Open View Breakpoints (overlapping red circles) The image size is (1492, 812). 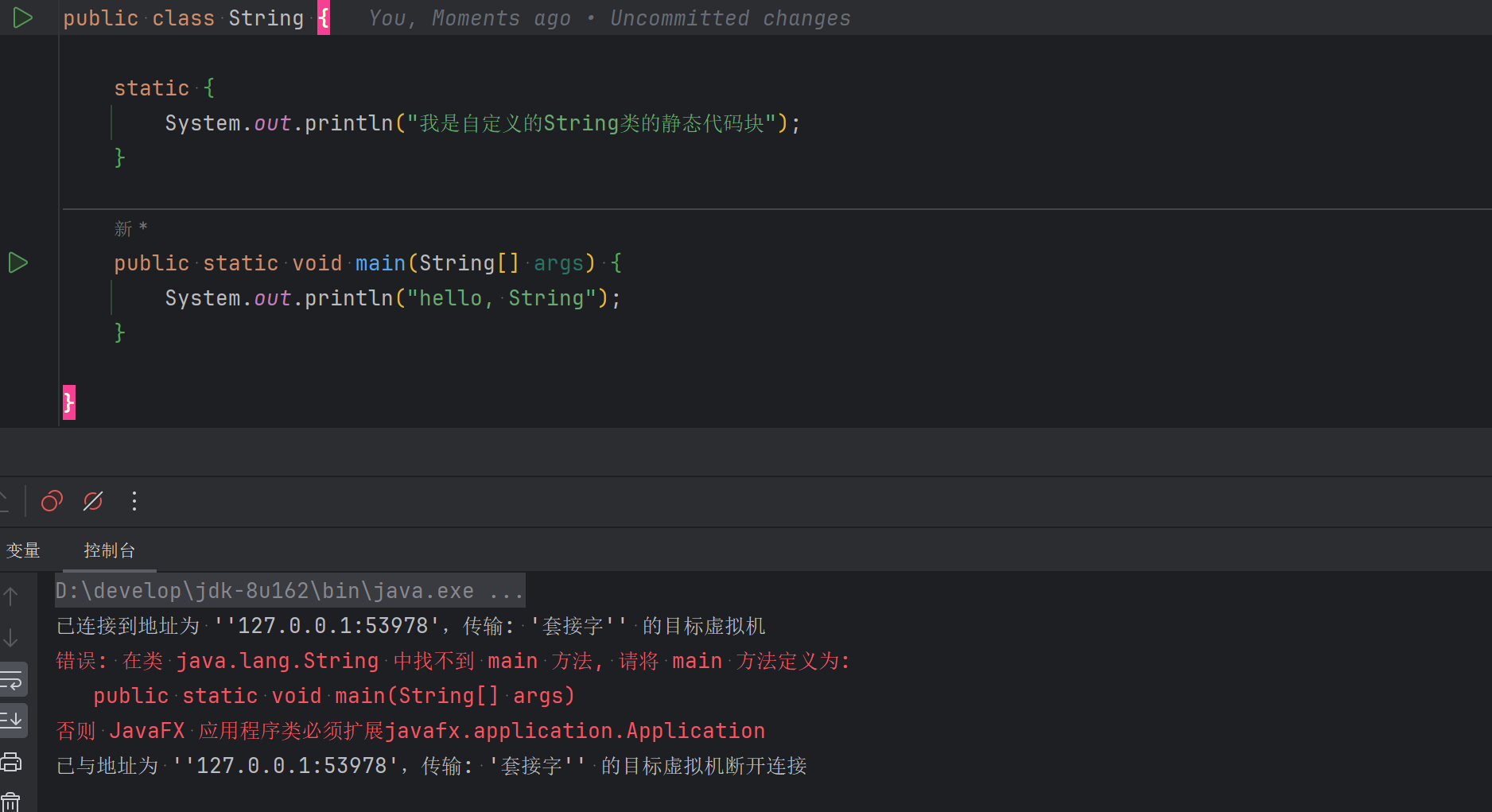52,501
